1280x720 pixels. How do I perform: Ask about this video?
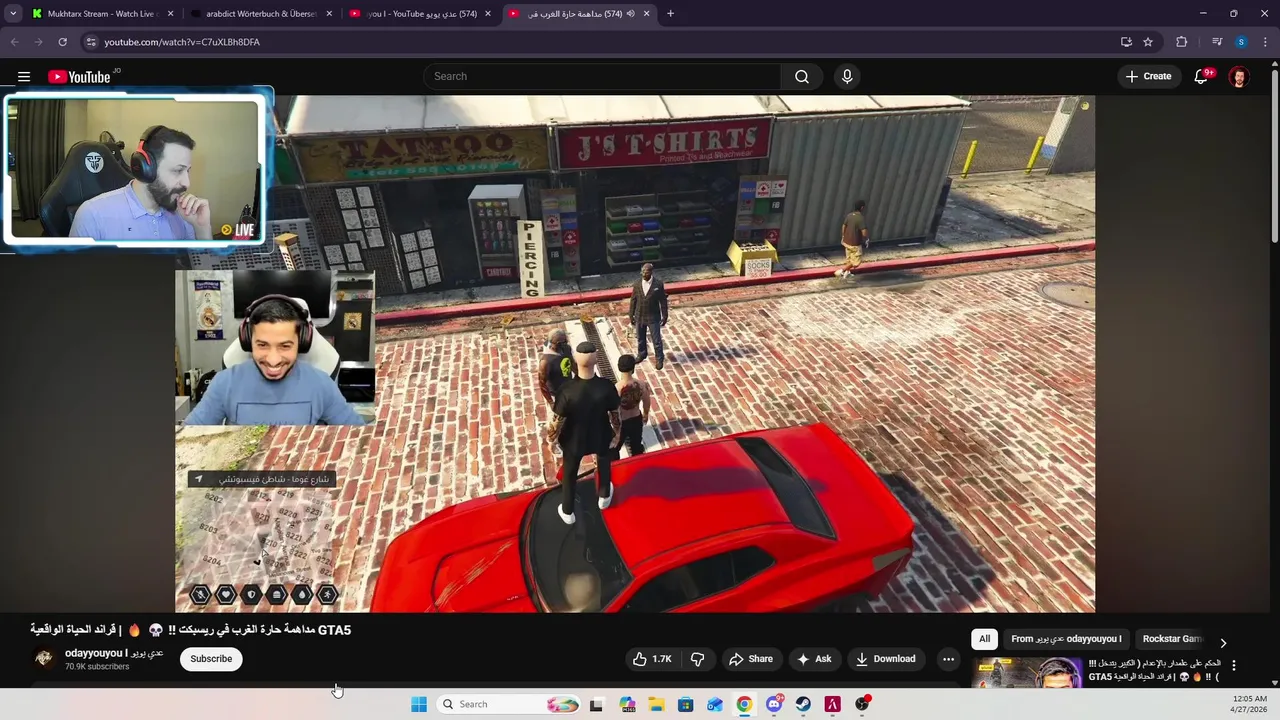pyautogui.click(x=813, y=659)
